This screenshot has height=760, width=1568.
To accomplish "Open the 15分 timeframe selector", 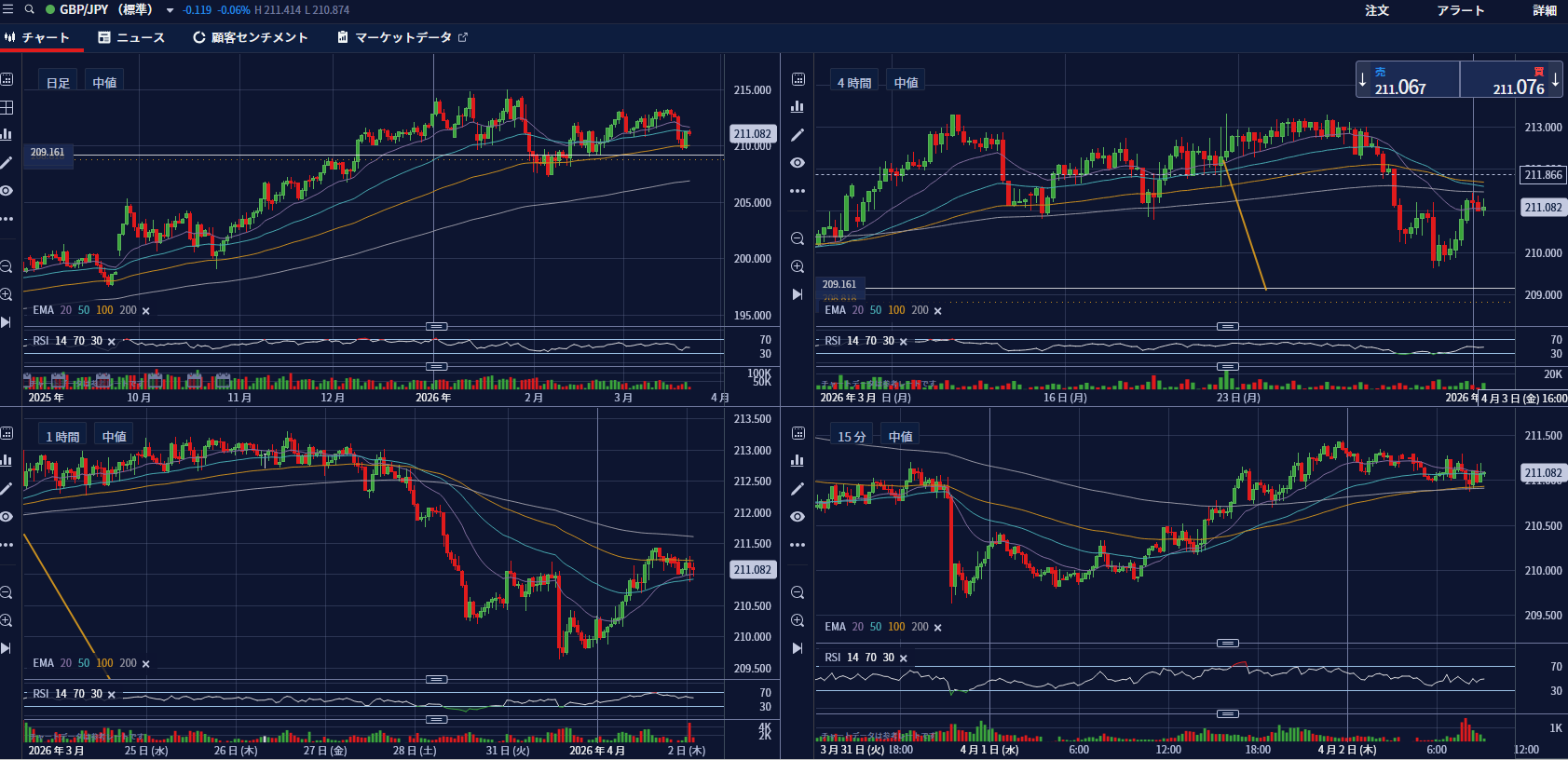I will 852,436.
